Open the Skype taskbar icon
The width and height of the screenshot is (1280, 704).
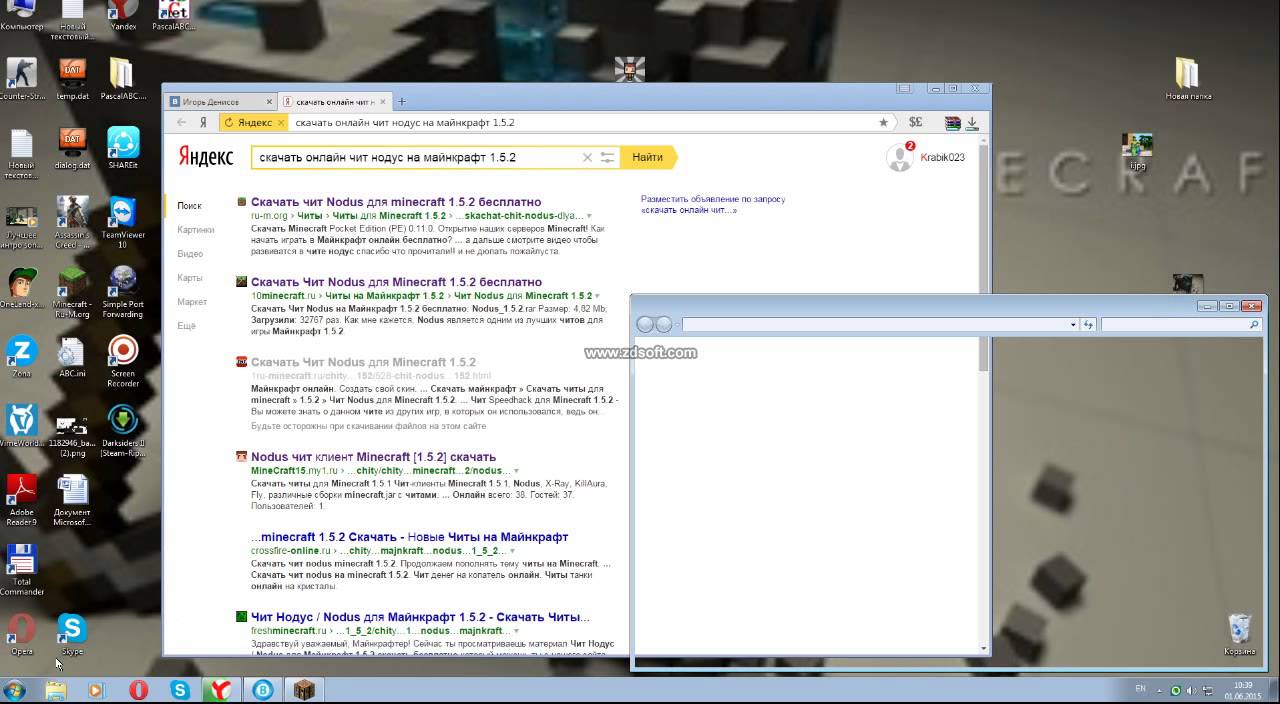(x=180, y=690)
